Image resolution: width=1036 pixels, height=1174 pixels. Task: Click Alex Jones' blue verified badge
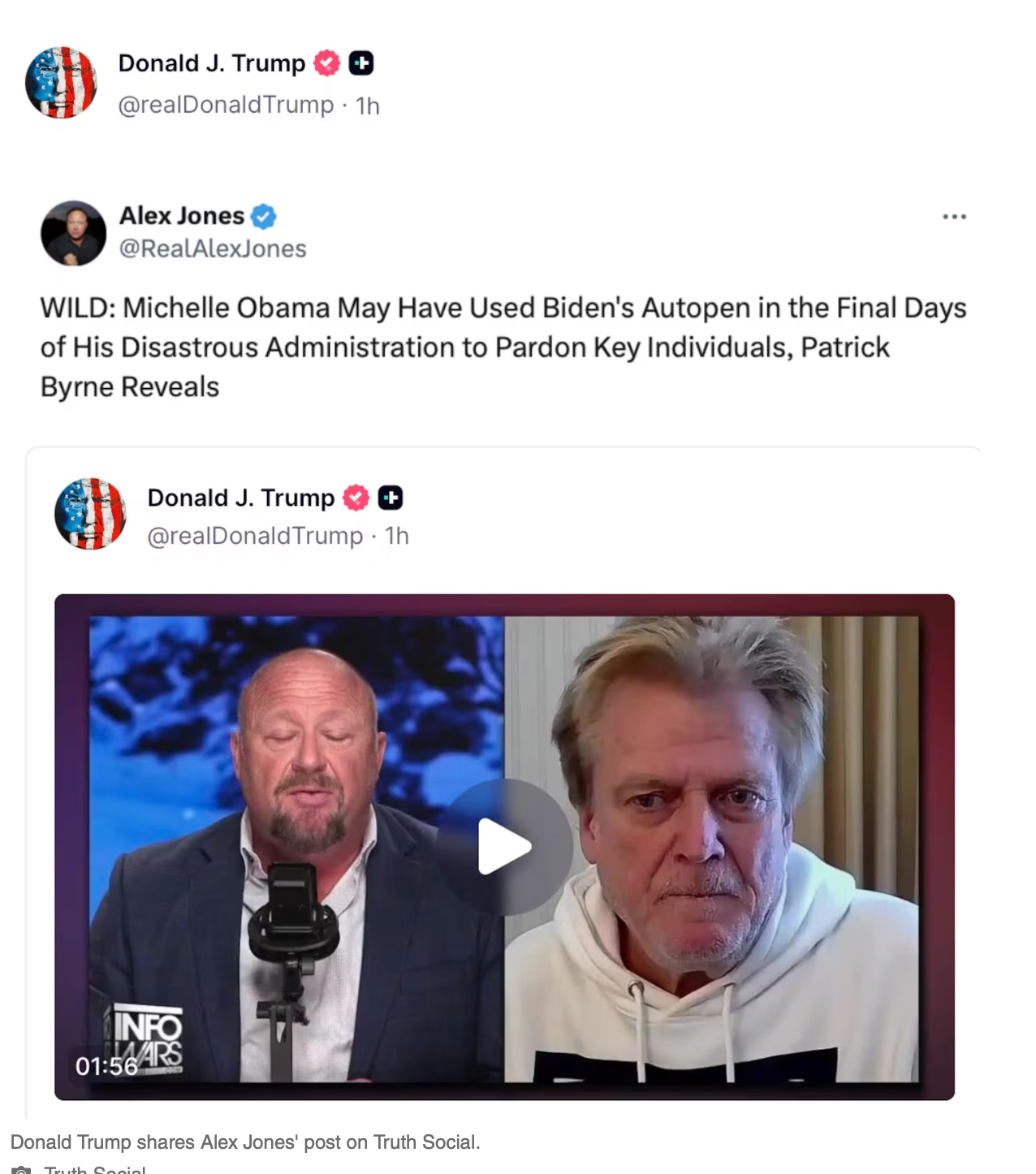coord(263,217)
